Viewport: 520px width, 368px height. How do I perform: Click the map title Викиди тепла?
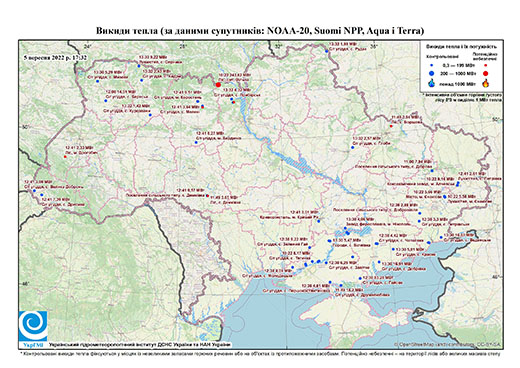point(260,31)
